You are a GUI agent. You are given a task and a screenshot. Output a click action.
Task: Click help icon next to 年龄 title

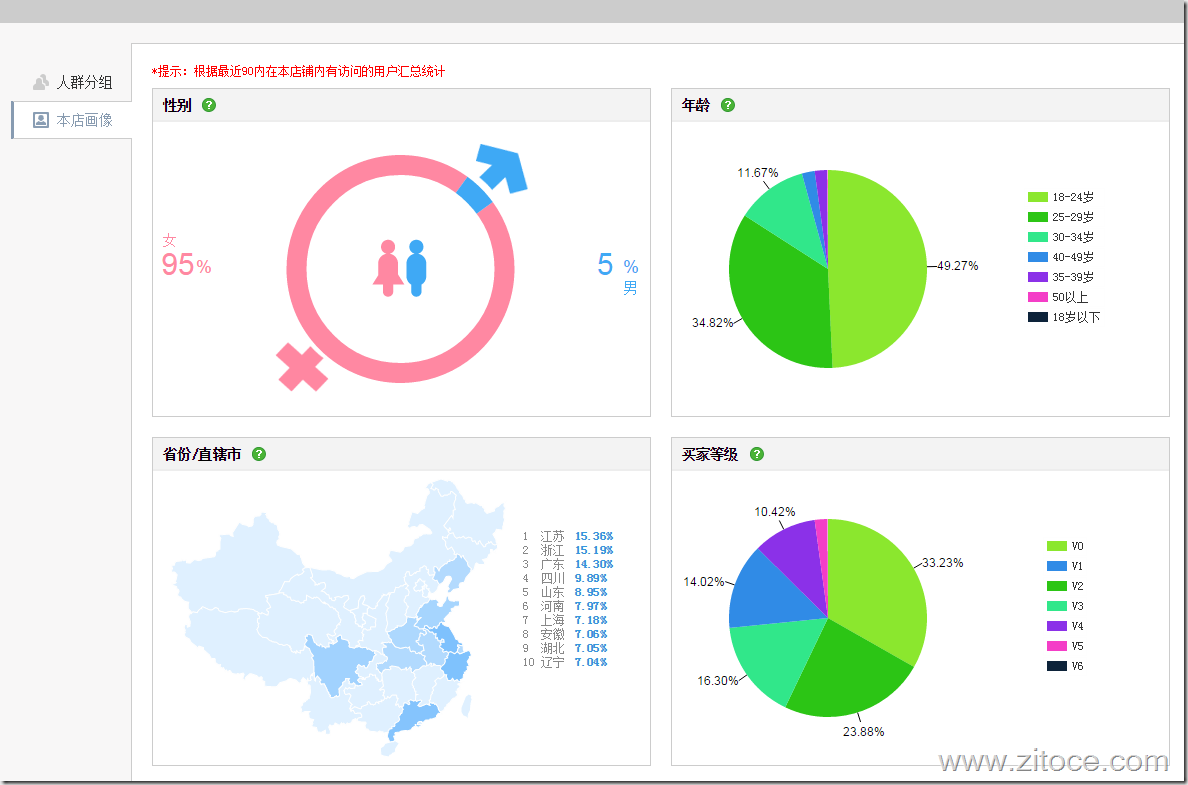pos(728,105)
